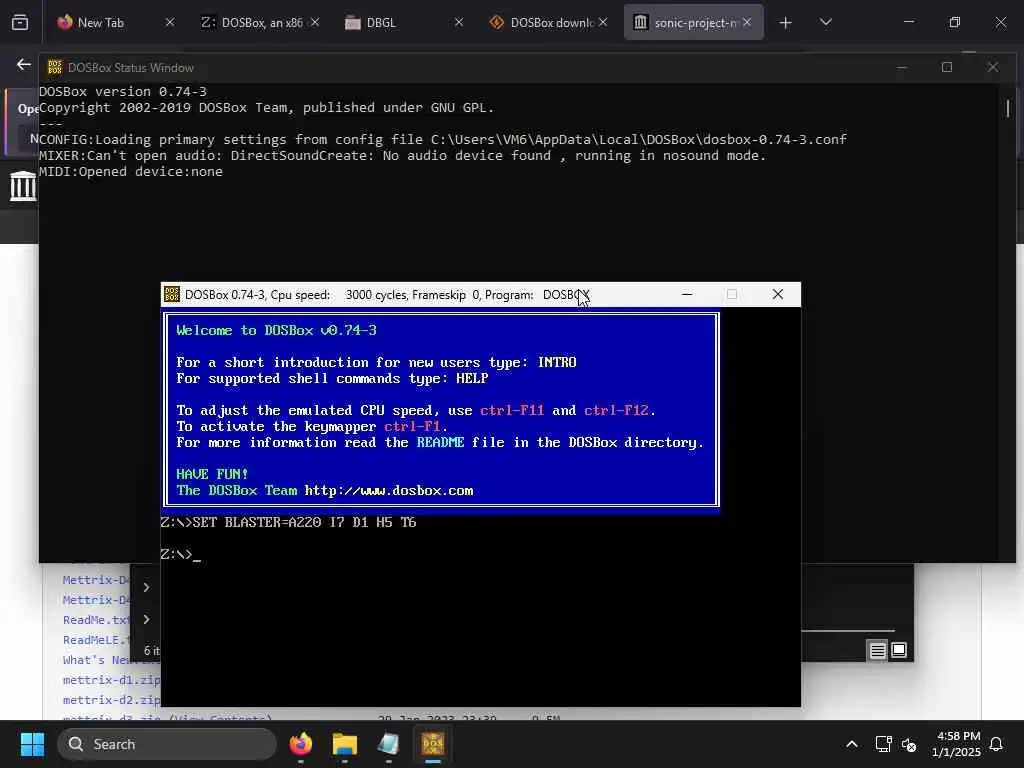Click the MIXER:Can't open audio line
This screenshot has width=1024, height=768.
tap(402, 155)
